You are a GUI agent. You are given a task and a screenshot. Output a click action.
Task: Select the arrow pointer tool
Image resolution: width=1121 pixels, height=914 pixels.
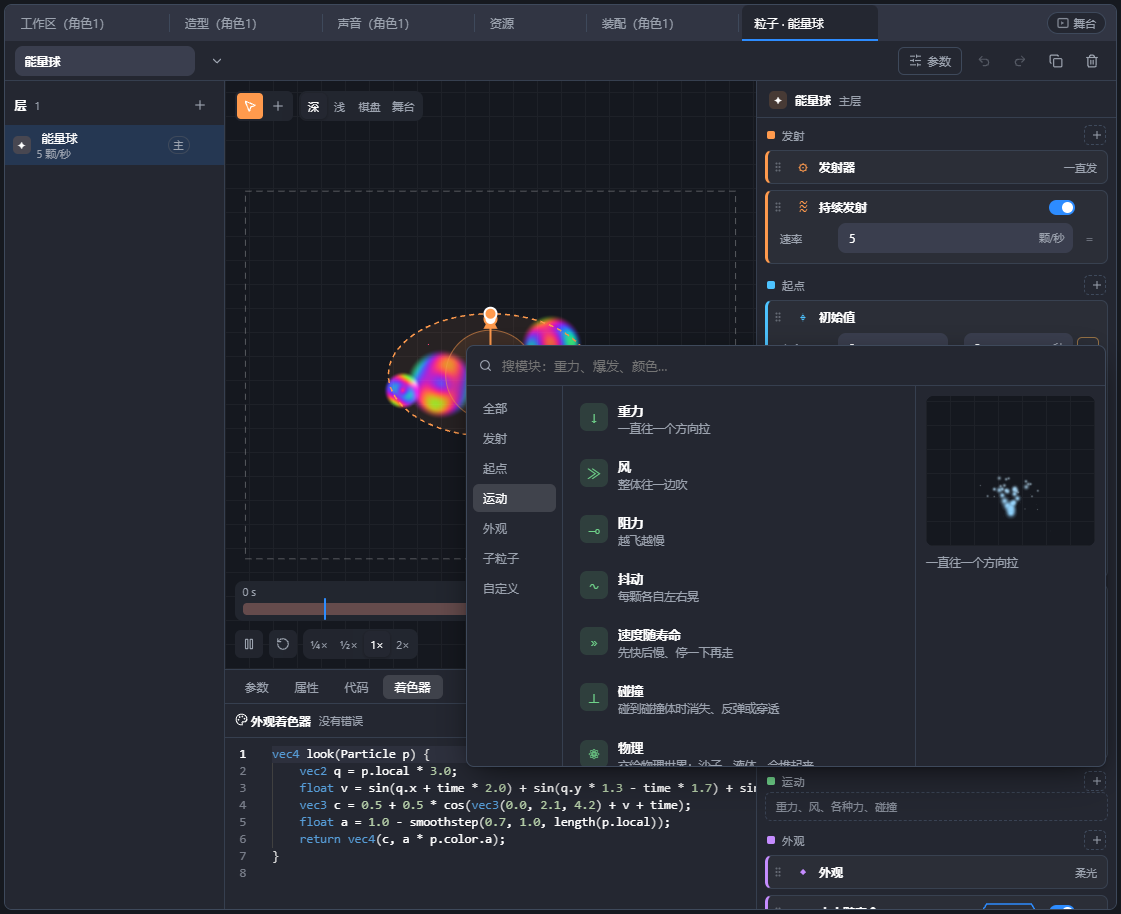tap(250, 107)
